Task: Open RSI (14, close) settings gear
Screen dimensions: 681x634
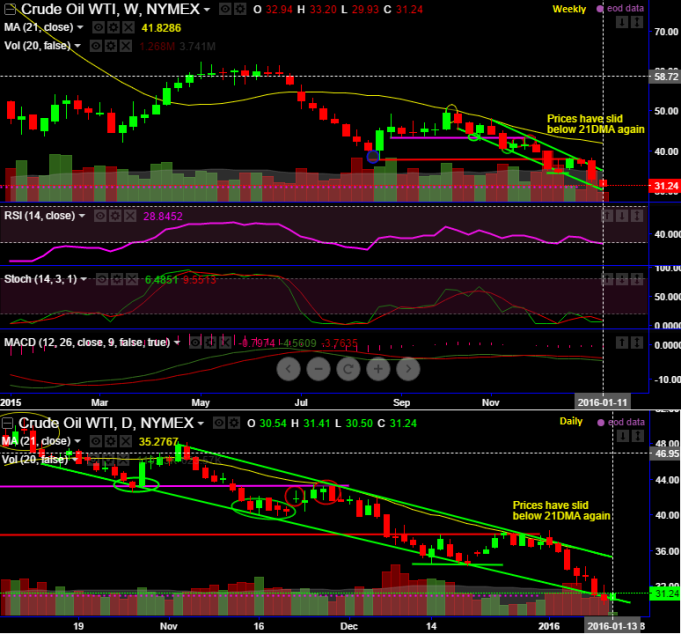Action: click(115, 216)
